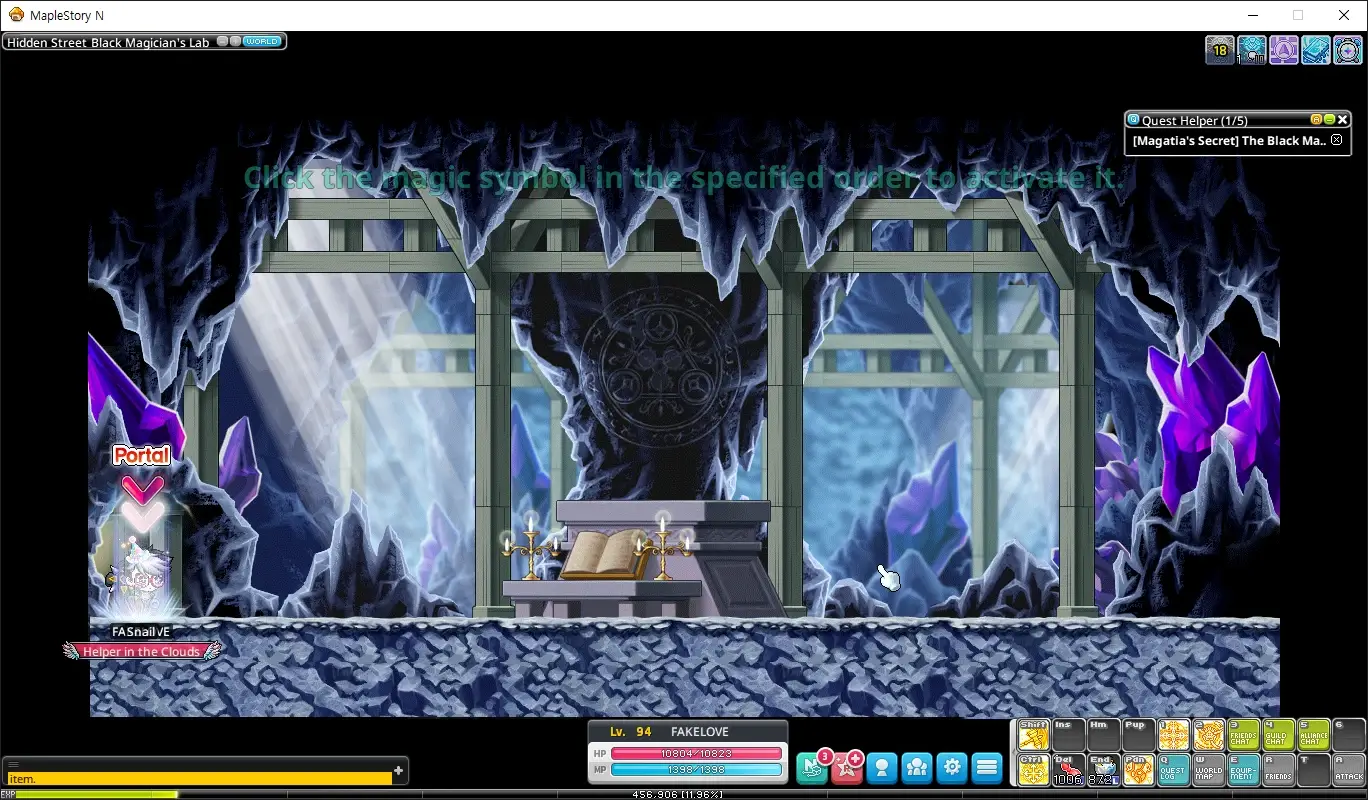Screen dimensions: 1368x800
Task: Open Guild Chat quickslot 4
Action: click(1279, 736)
